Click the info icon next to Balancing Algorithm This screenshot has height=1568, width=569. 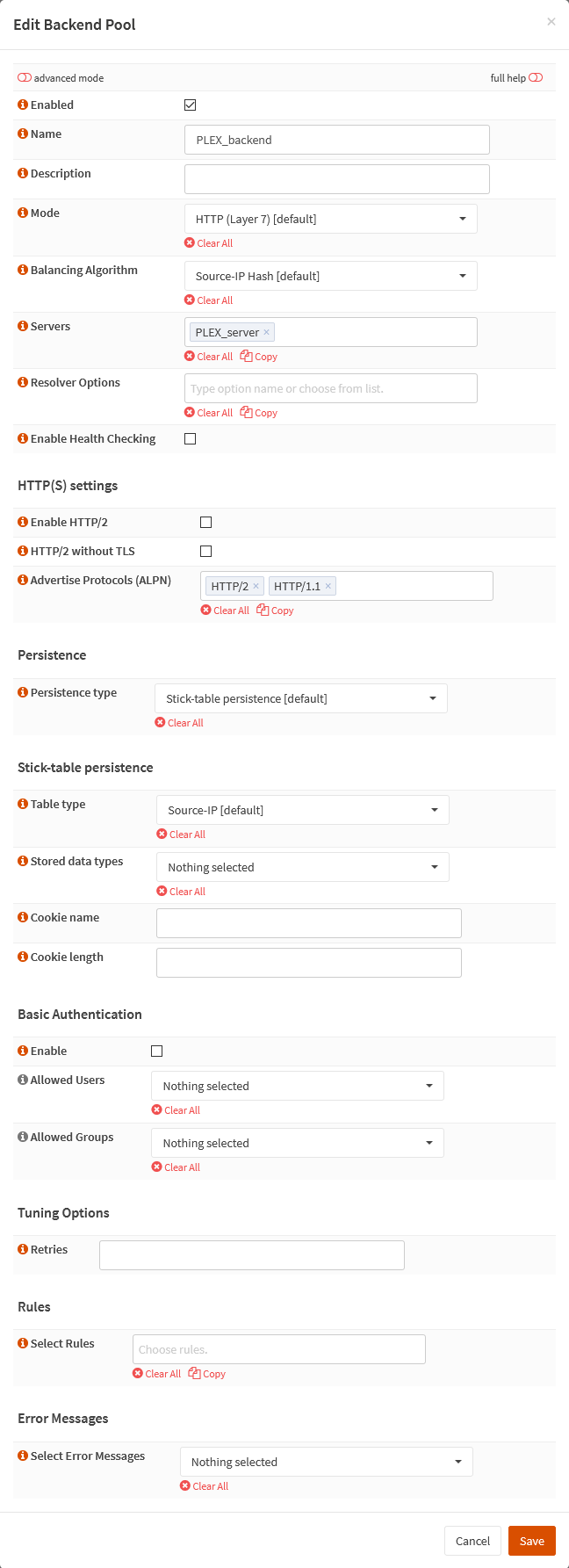23,271
